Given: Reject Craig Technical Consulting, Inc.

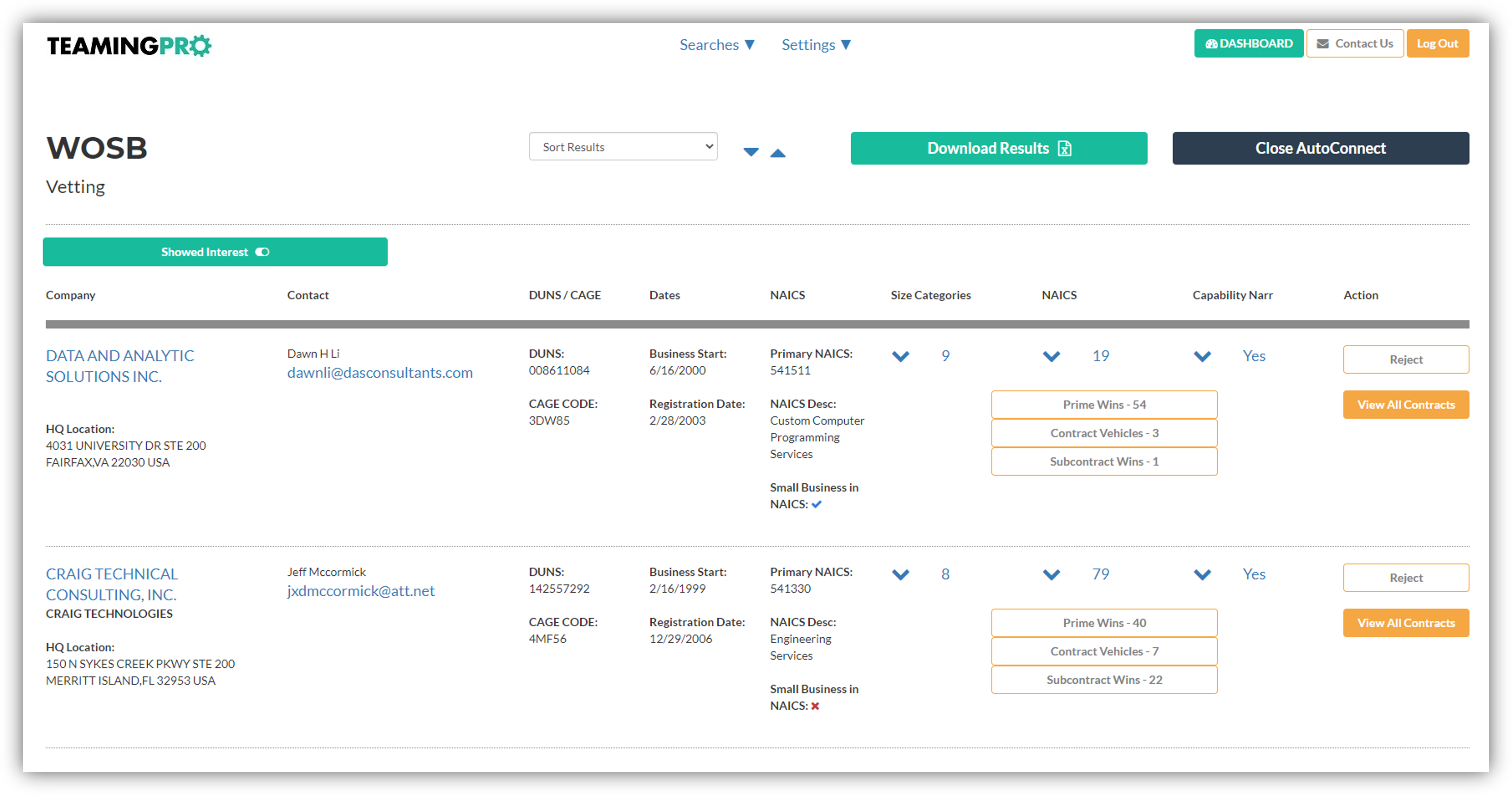Looking at the screenshot, I should tap(1406, 578).
